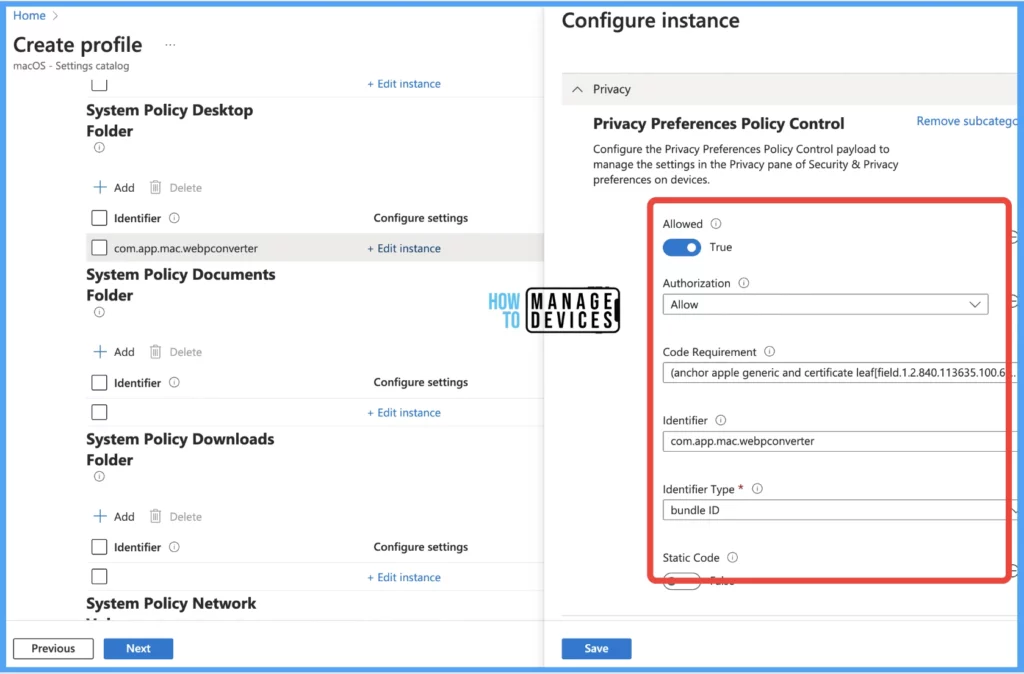Click the com.app.mac.webpconverter identifier text in list
Image resolution: width=1024 pixels, height=674 pixels.
pyautogui.click(x=186, y=249)
